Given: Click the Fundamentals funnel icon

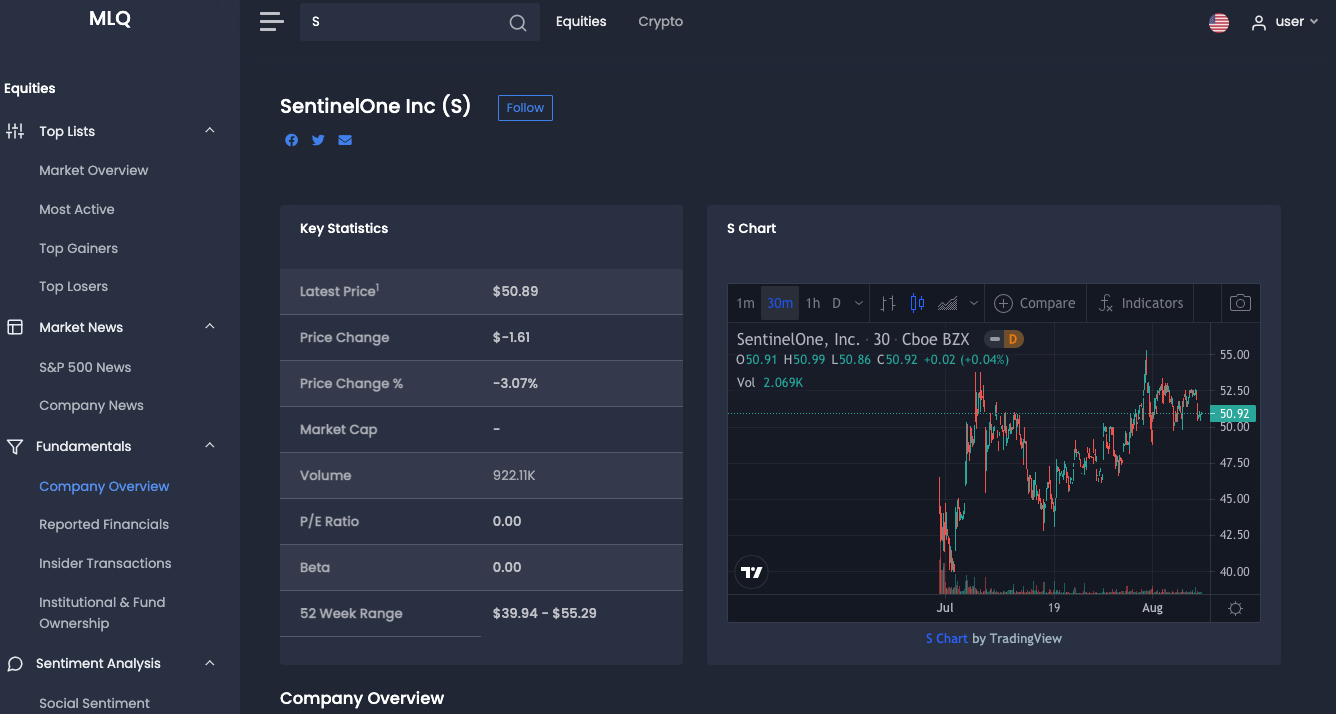Looking at the screenshot, I should click(15, 446).
